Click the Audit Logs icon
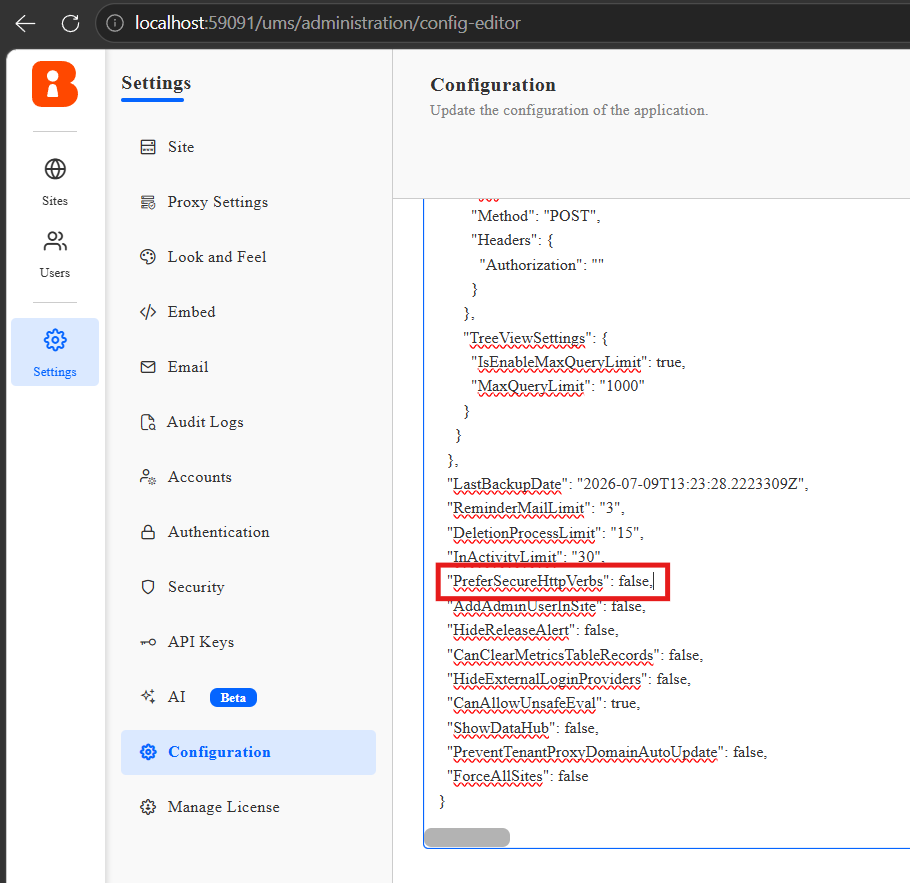This screenshot has width=910, height=883. (x=148, y=422)
